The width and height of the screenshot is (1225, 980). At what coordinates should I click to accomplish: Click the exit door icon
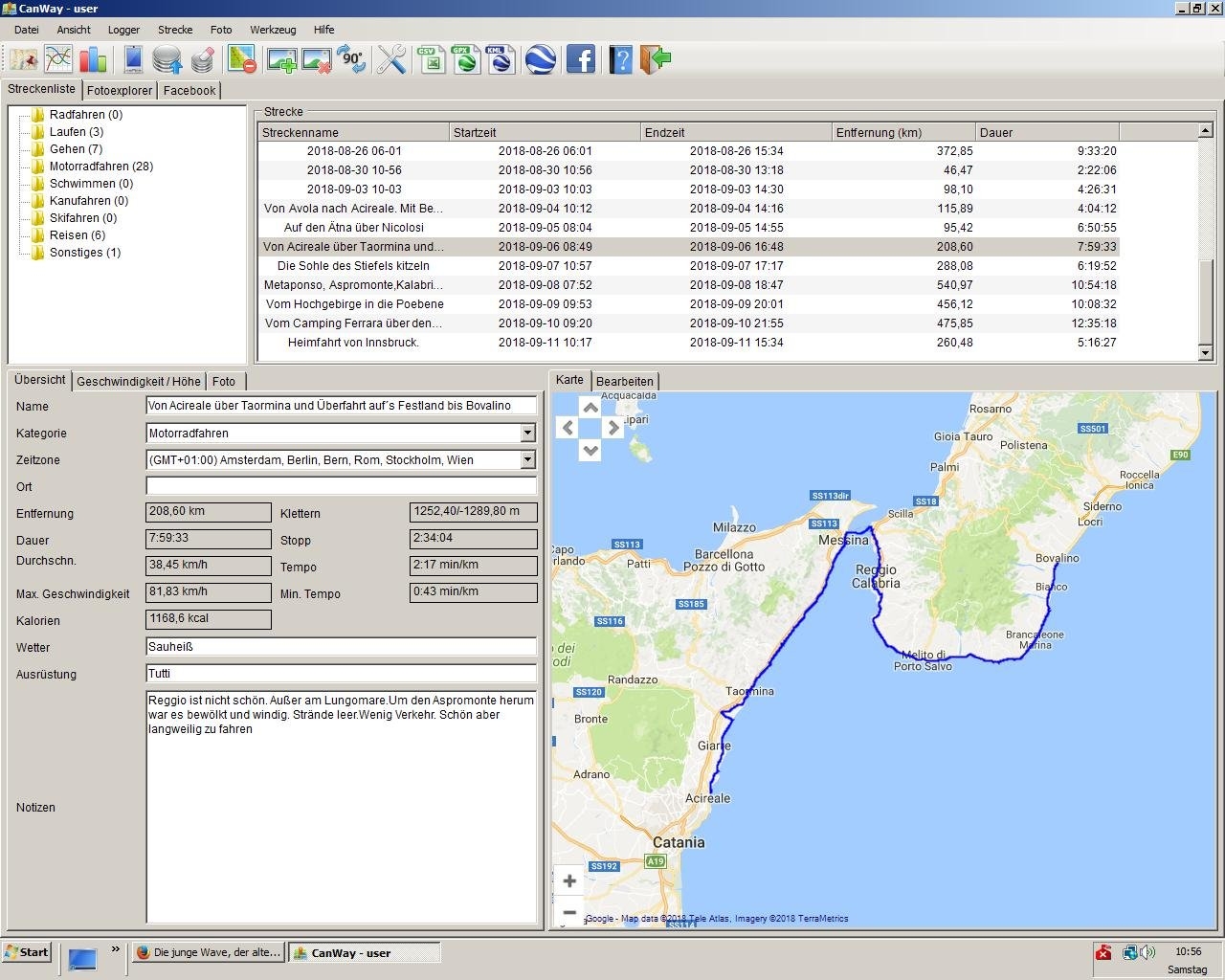656,59
